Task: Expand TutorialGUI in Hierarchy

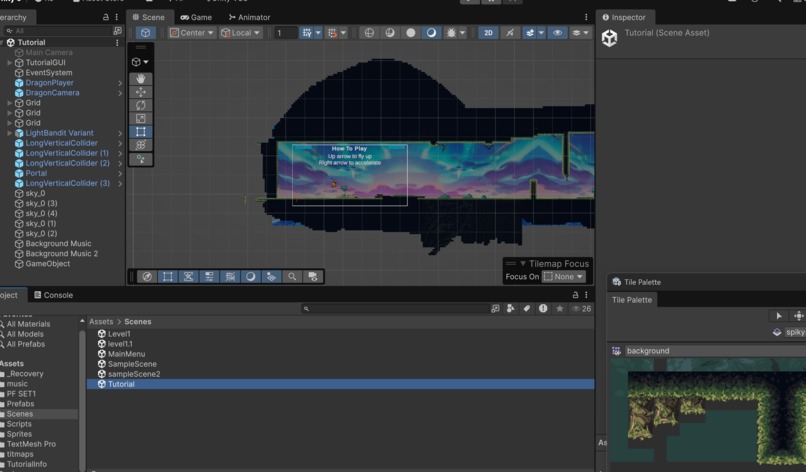Action: pyautogui.click(x=9, y=63)
